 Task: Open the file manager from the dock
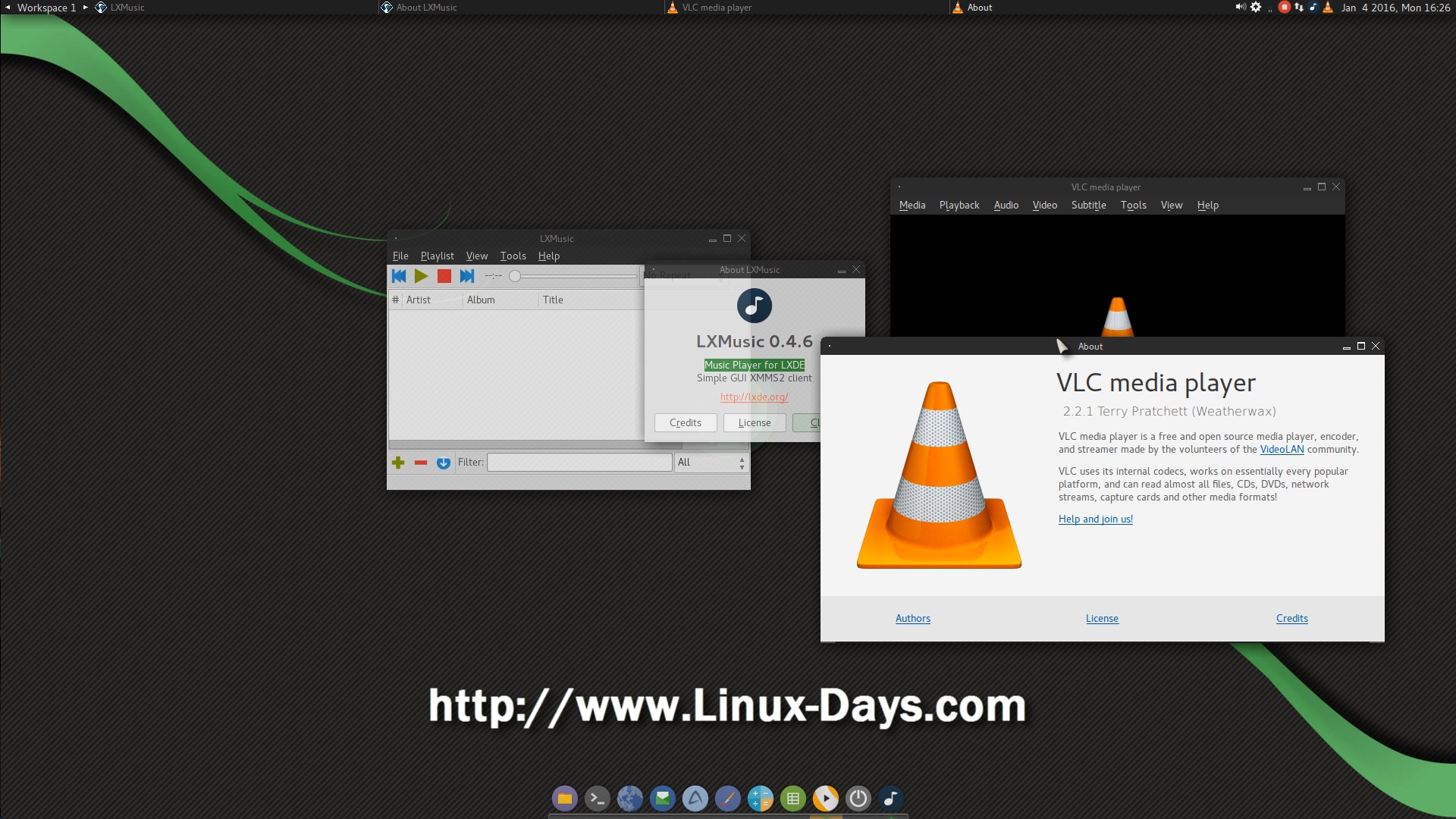pos(564,798)
